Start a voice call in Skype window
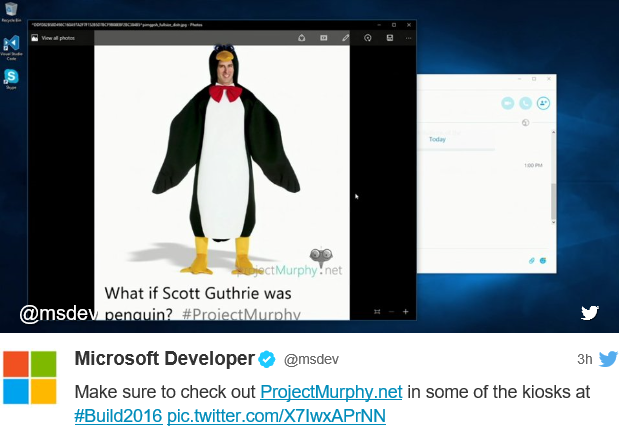 click(525, 103)
